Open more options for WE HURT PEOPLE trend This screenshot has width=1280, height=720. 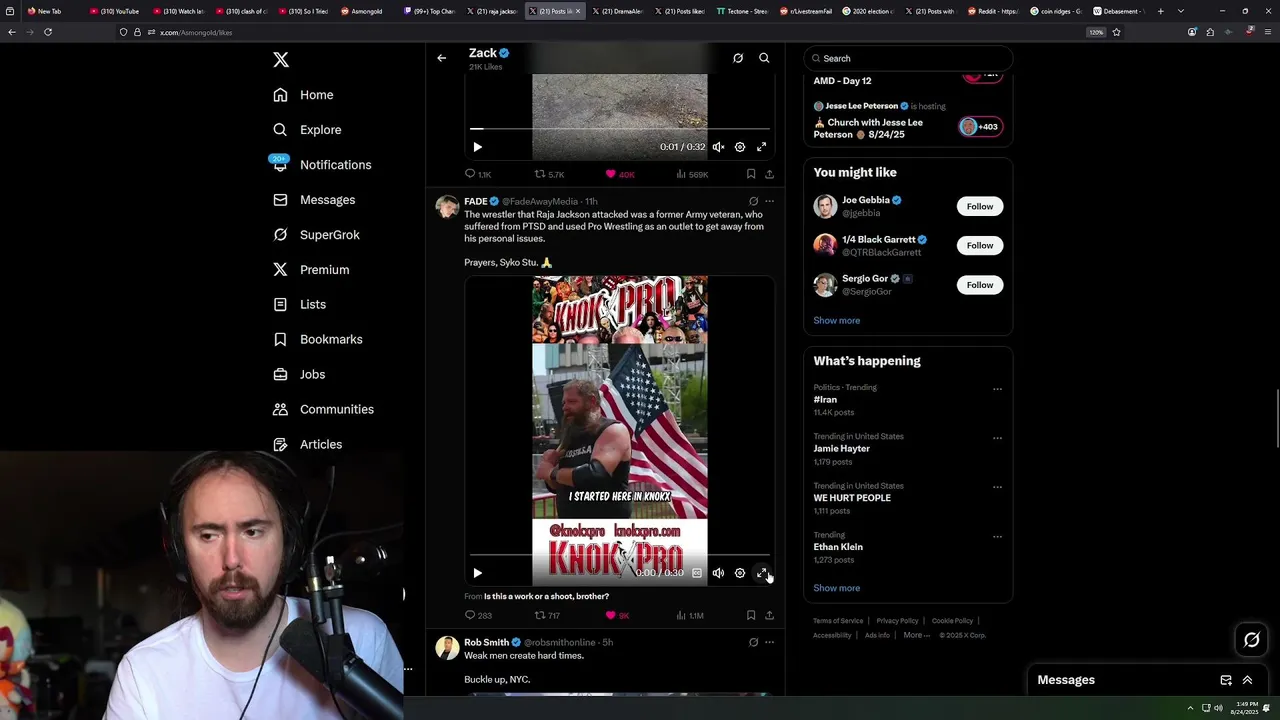point(997,487)
